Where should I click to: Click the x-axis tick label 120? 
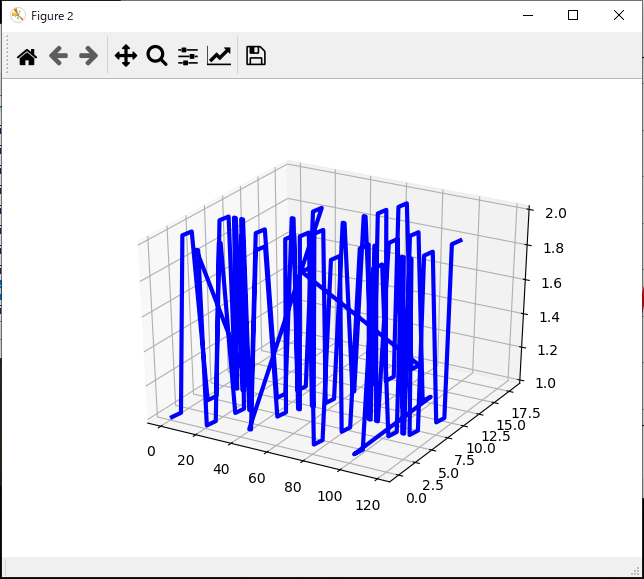[x=368, y=505]
